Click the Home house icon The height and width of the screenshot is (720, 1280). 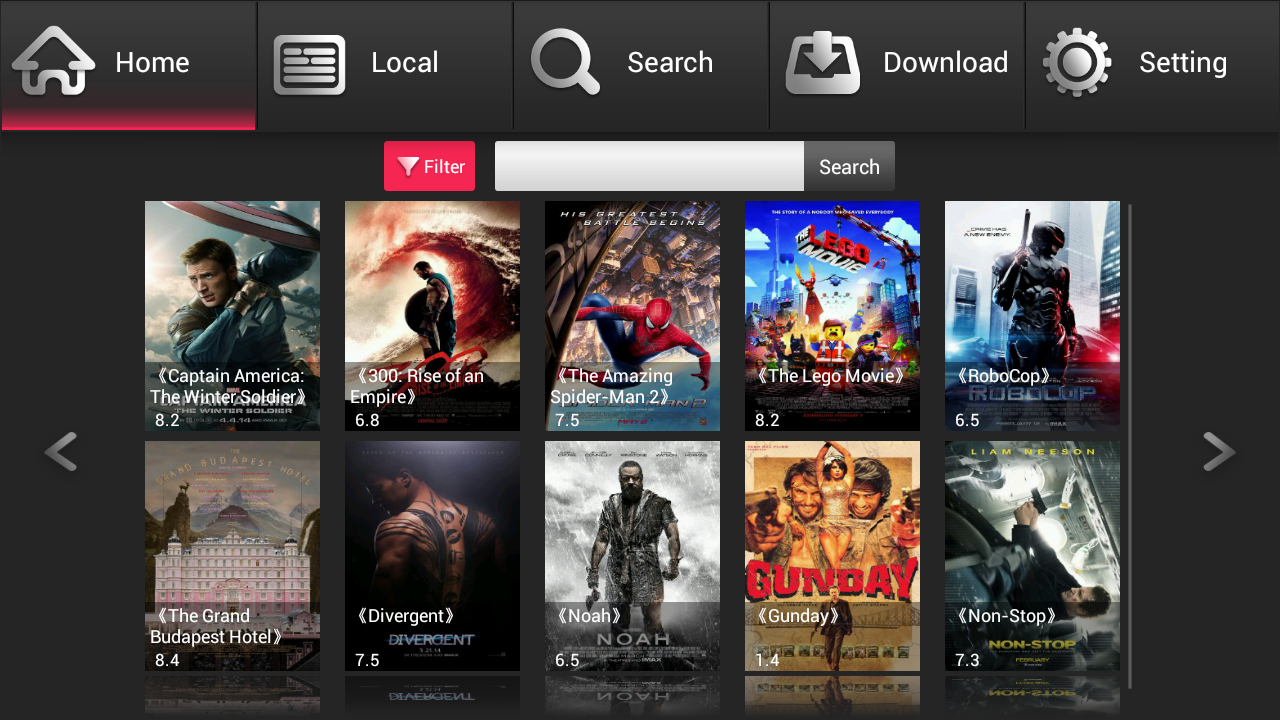(54, 62)
